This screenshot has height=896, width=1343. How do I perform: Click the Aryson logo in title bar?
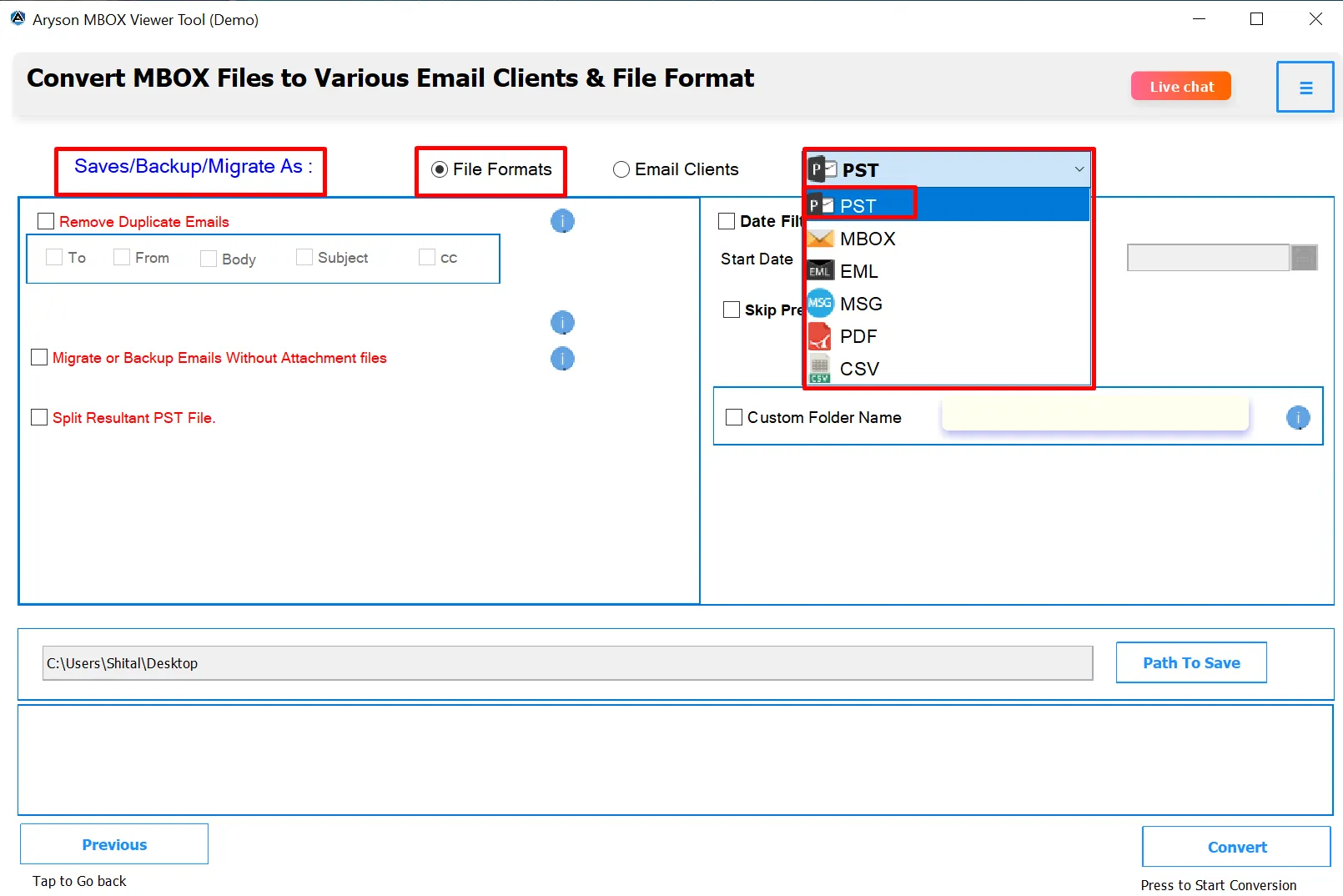tap(18, 18)
